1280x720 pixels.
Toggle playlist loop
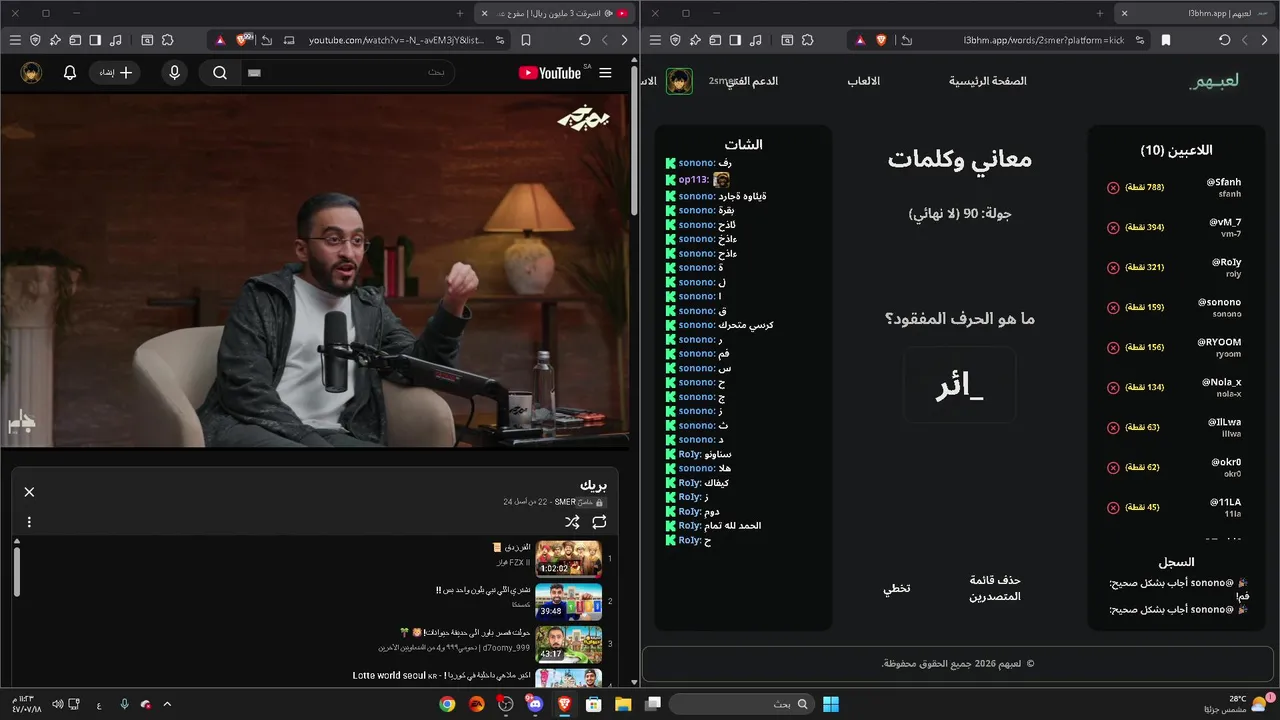pos(599,522)
